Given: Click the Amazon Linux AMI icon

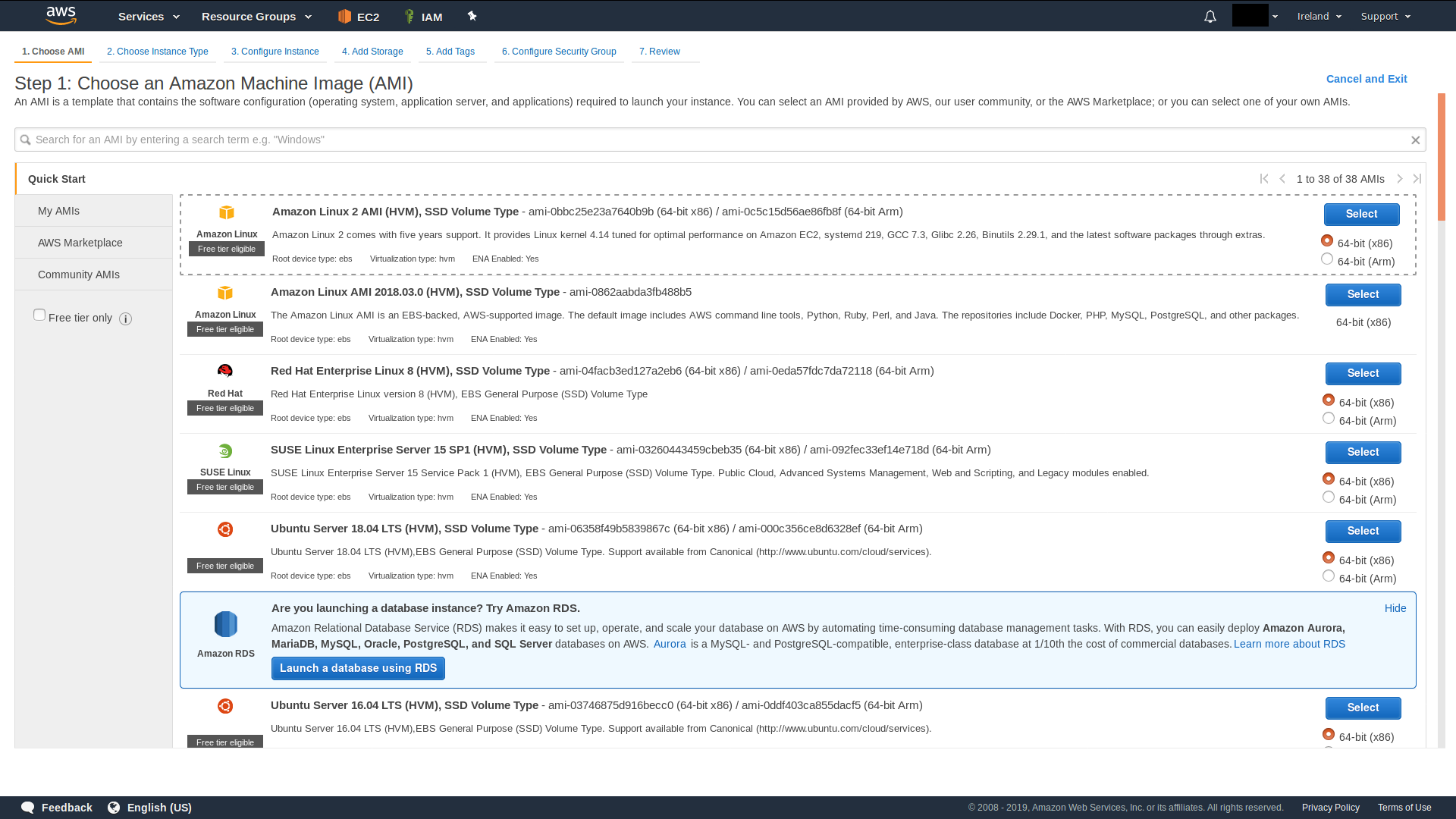Looking at the screenshot, I should coord(225,292).
